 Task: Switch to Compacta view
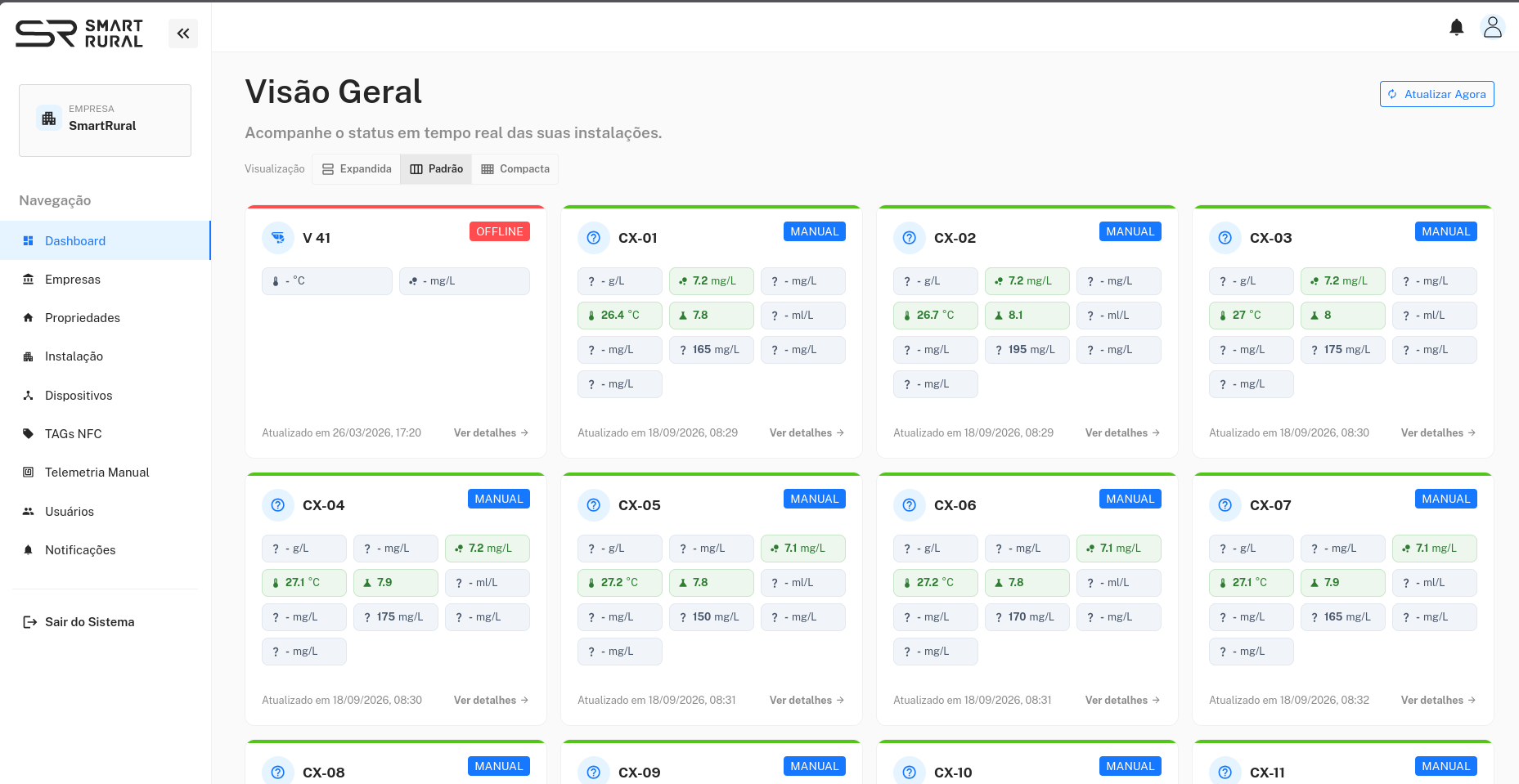[x=515, y=169]
